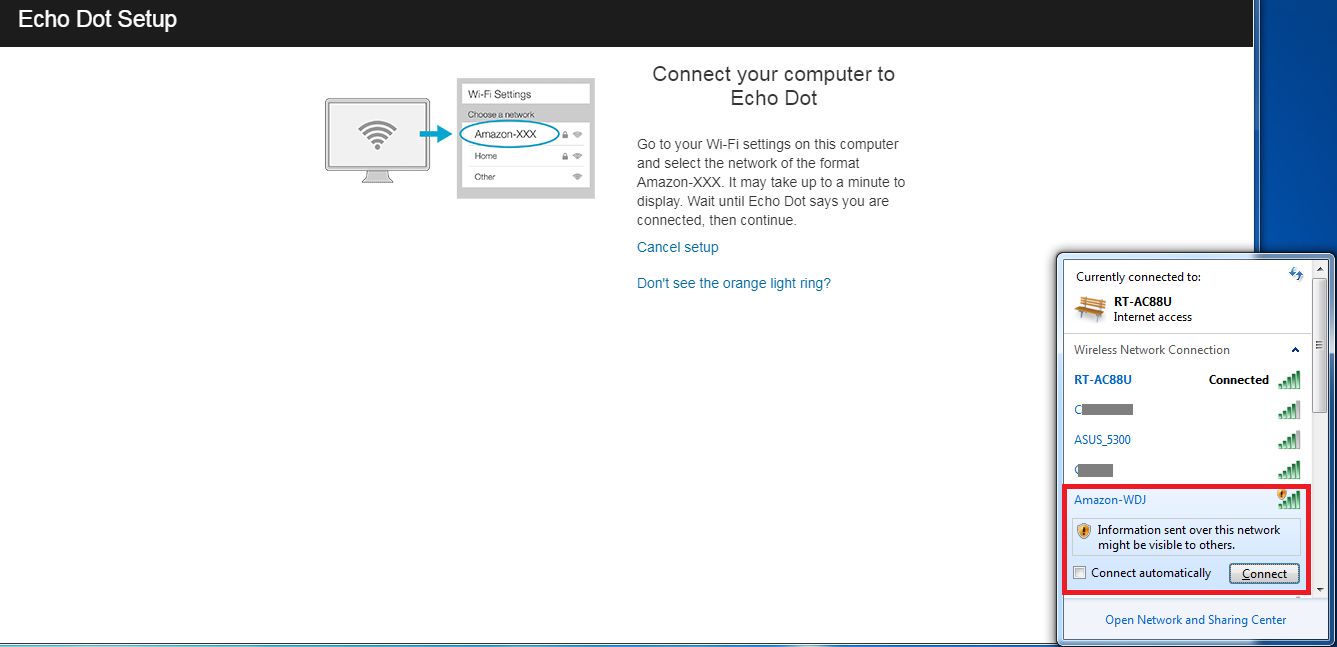This screenshot has width=1337, height=647.
Task: Enable the Connect automatically checkbox
Action: coord(1079,573)
